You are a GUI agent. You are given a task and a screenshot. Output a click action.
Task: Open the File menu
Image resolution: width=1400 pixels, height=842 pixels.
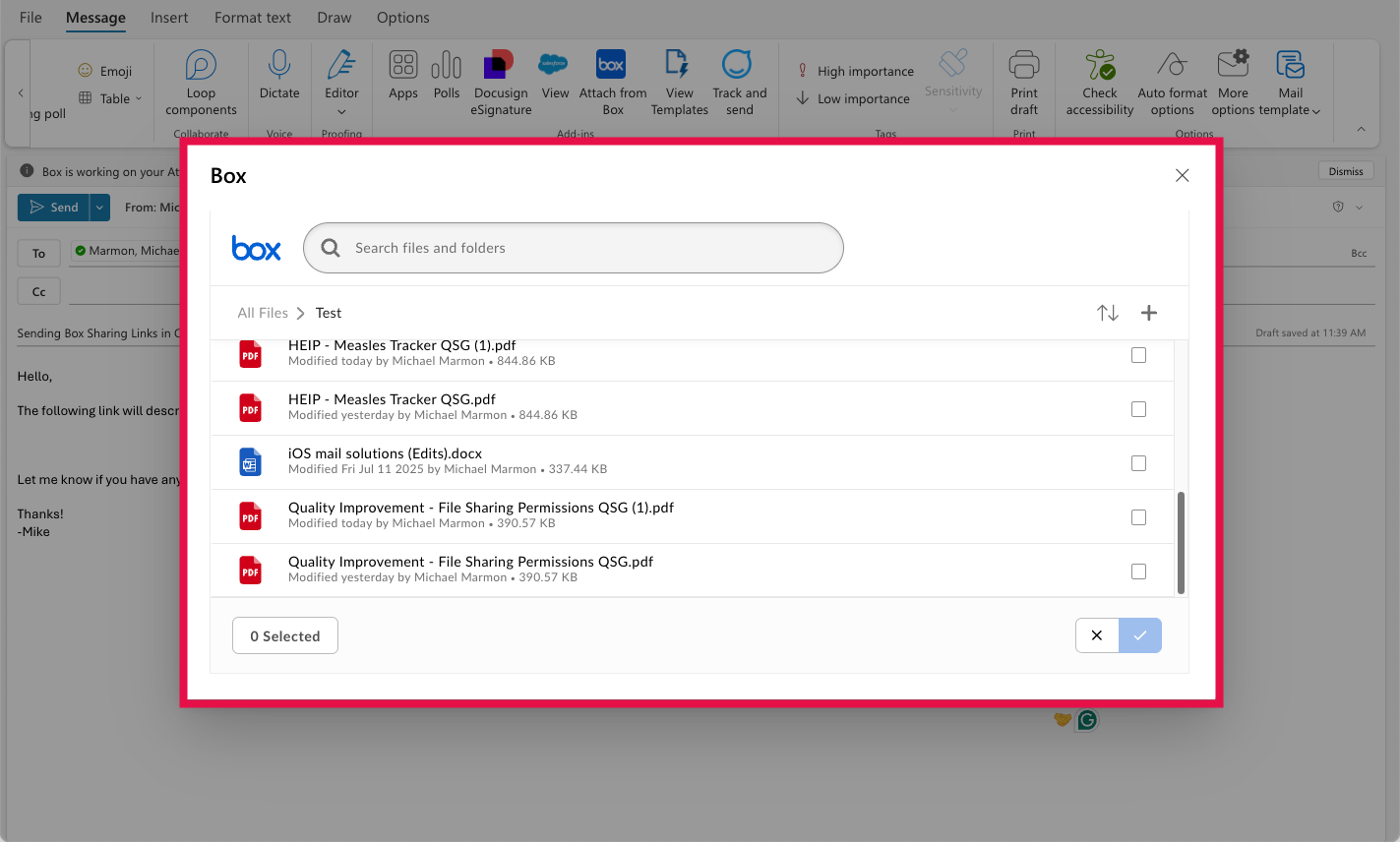(30, 18)
